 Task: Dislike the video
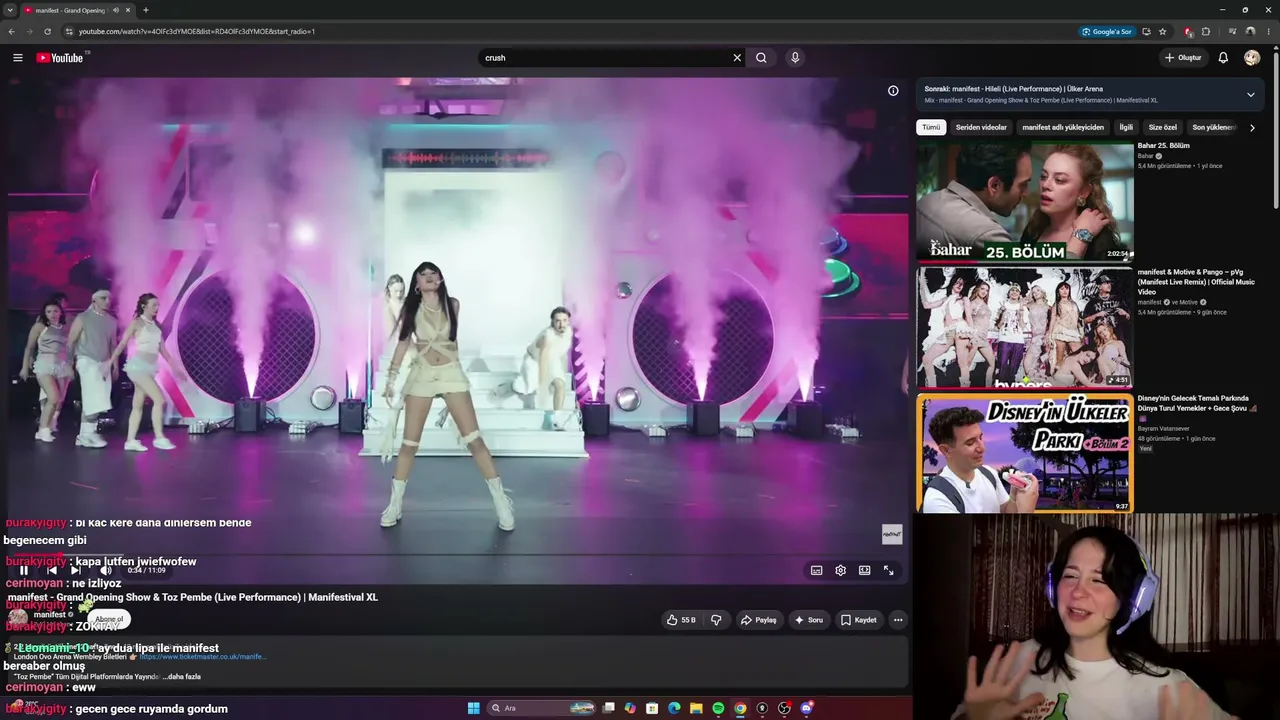(716, 620)
